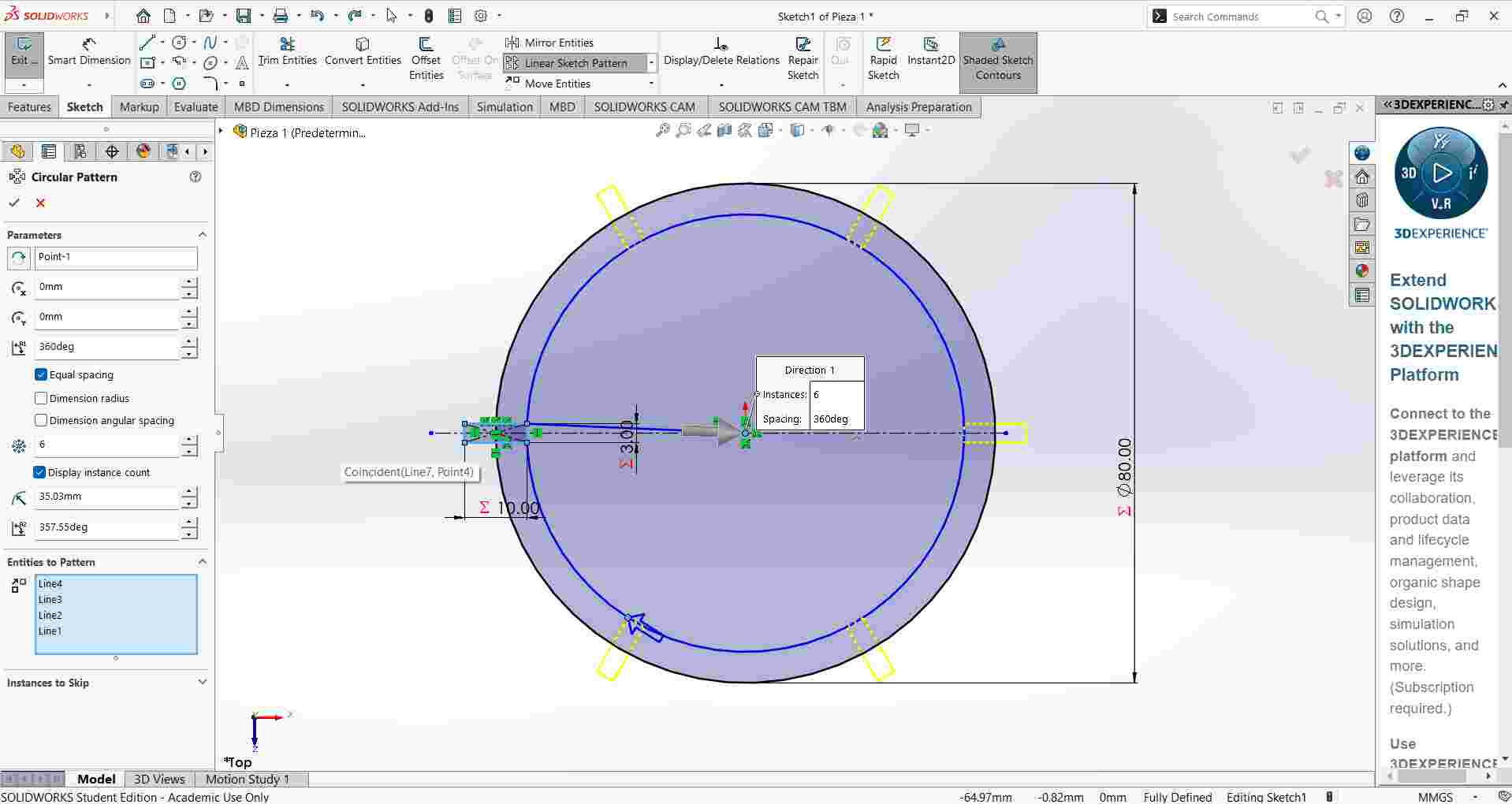Image resolution: width=1512 pixels, height=804 pixels.
Task: Open the Trim Entities dropdown arrow
Action: pyautogui.click(x=287, y=84)
